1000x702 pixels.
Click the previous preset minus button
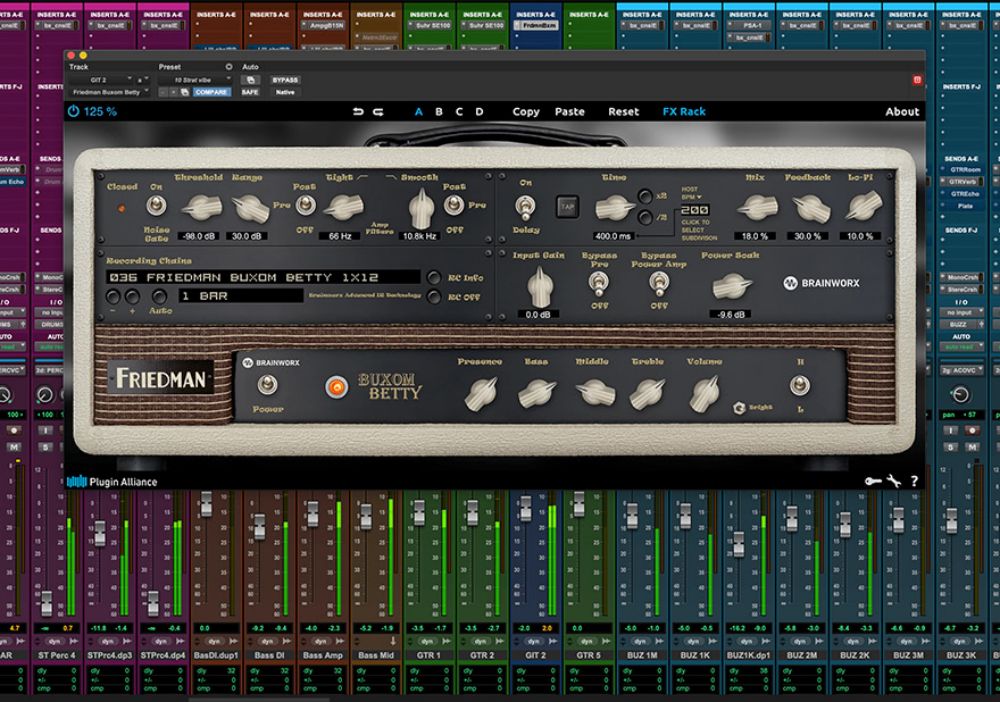pos(163,92)
